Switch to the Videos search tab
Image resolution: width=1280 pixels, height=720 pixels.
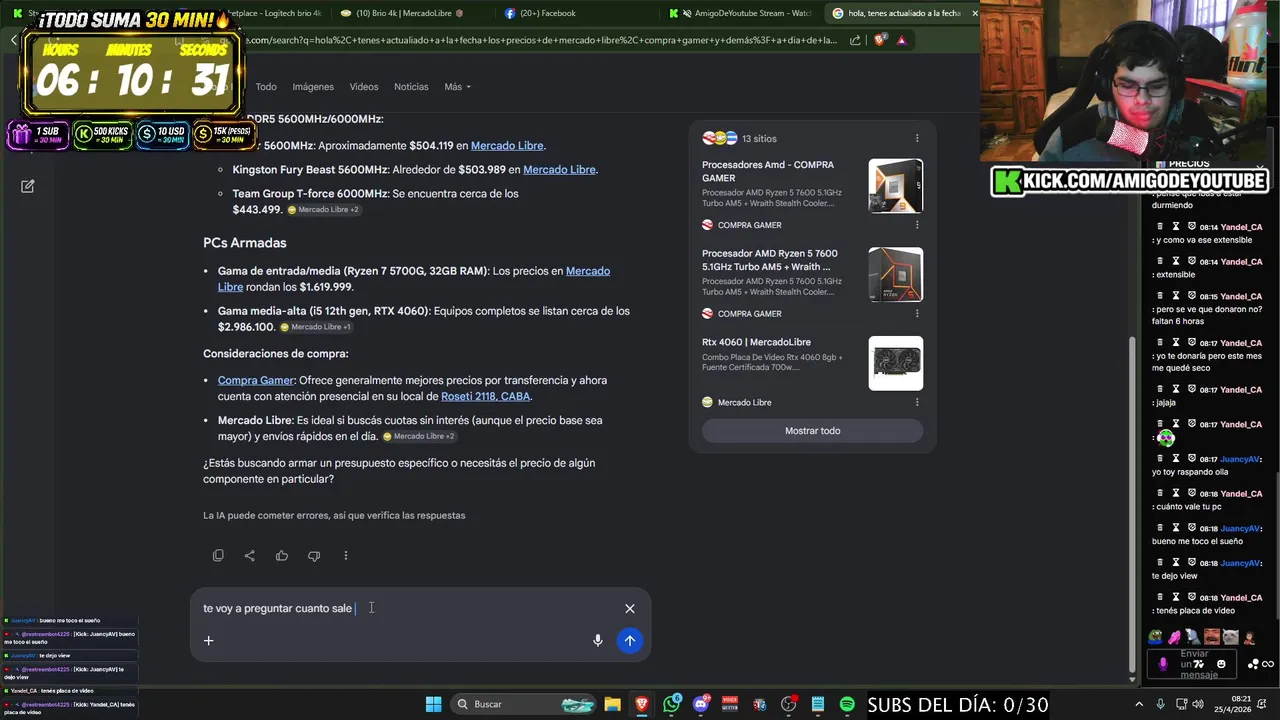(364, 87)
